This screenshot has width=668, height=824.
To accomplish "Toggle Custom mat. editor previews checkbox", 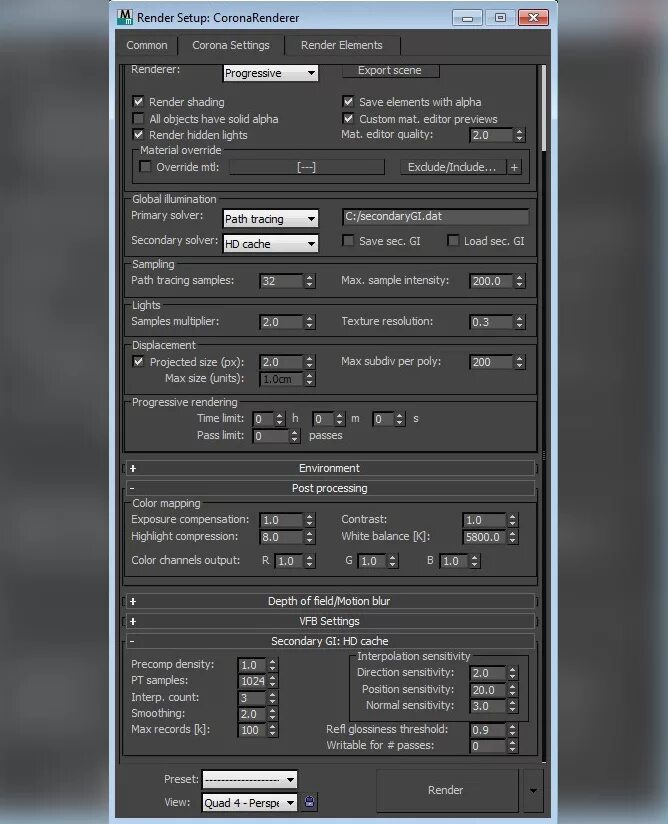I will tap(348, 118).
